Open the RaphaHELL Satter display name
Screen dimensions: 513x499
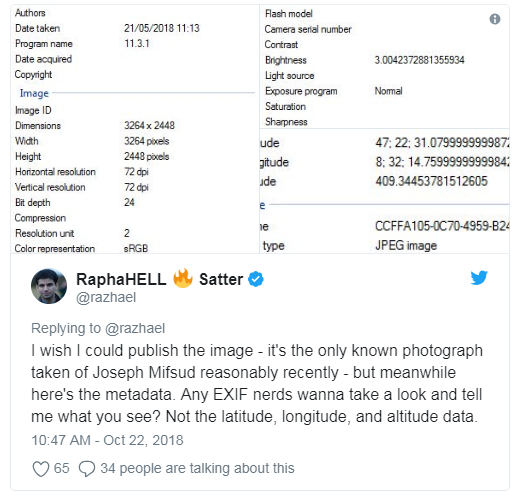[x=160, y=279]
